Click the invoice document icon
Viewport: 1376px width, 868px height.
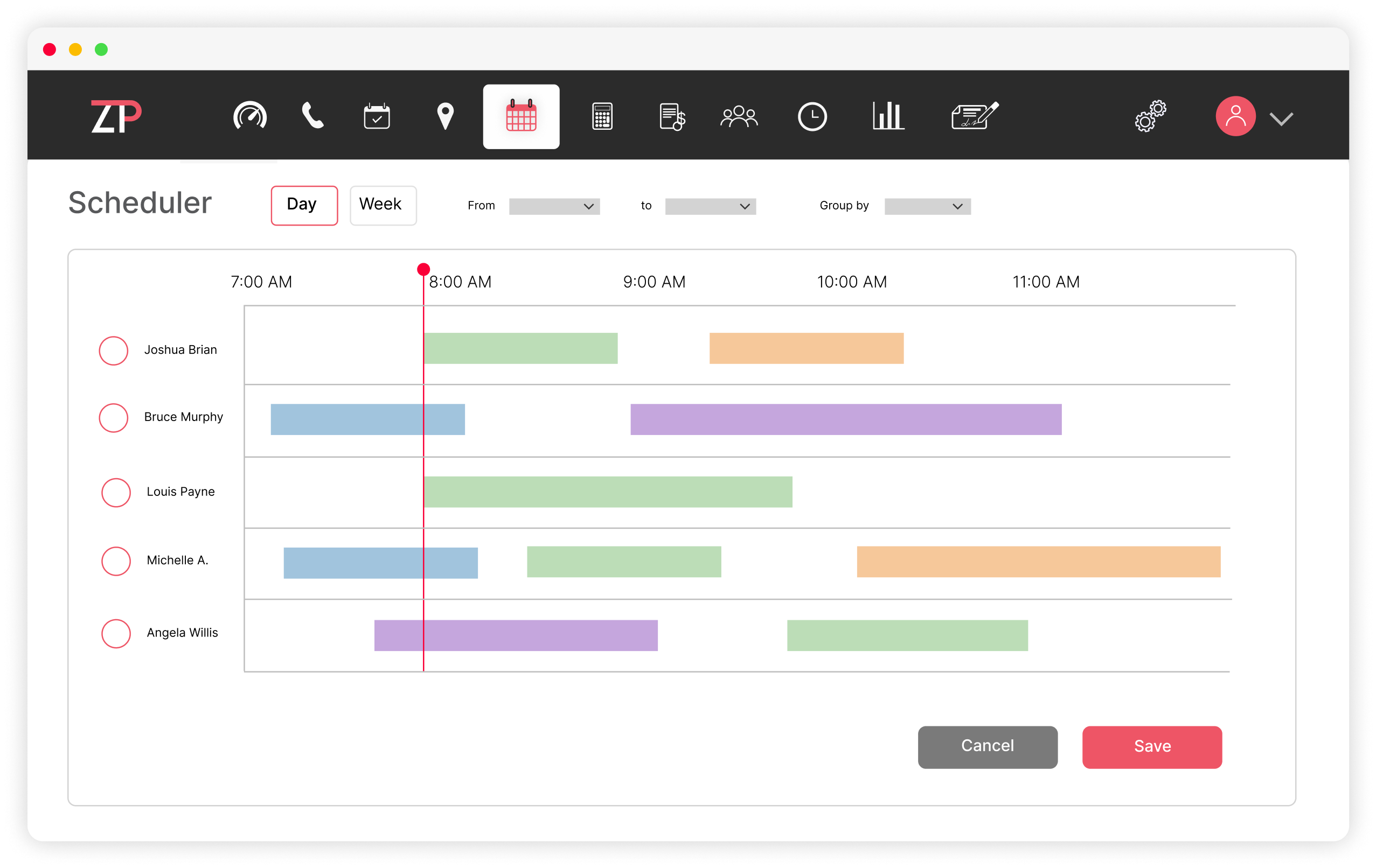[671, 116]
